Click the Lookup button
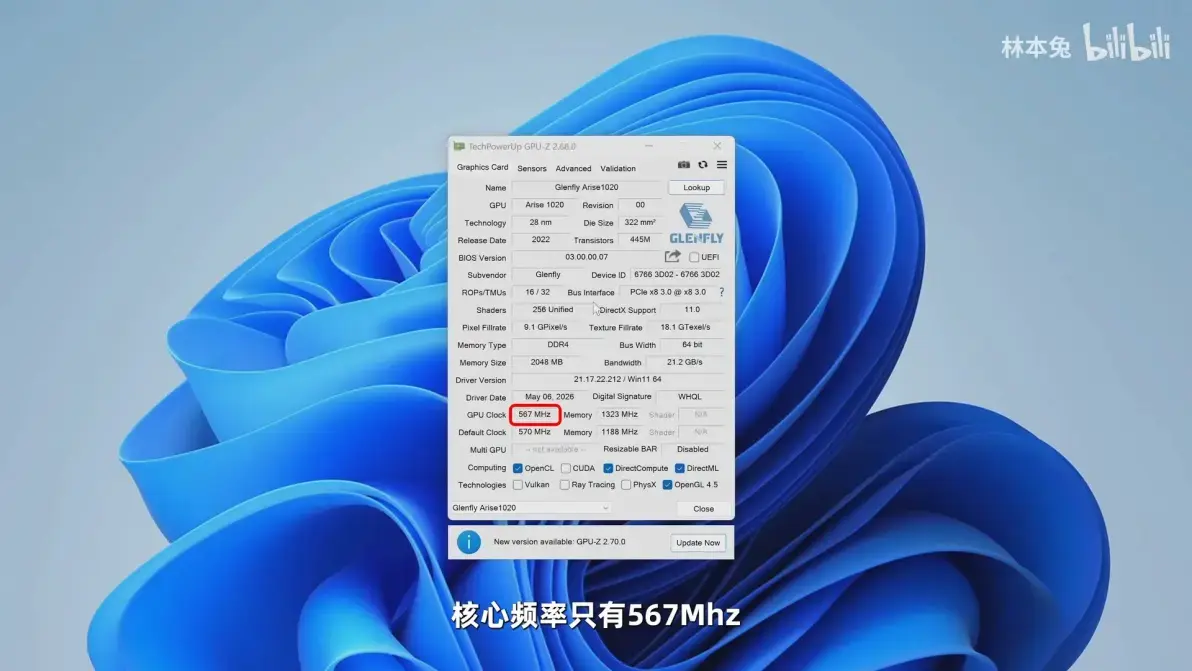The width and height of the screenshot is (1192, 671). pyautogui.click(x=696, y=188)
